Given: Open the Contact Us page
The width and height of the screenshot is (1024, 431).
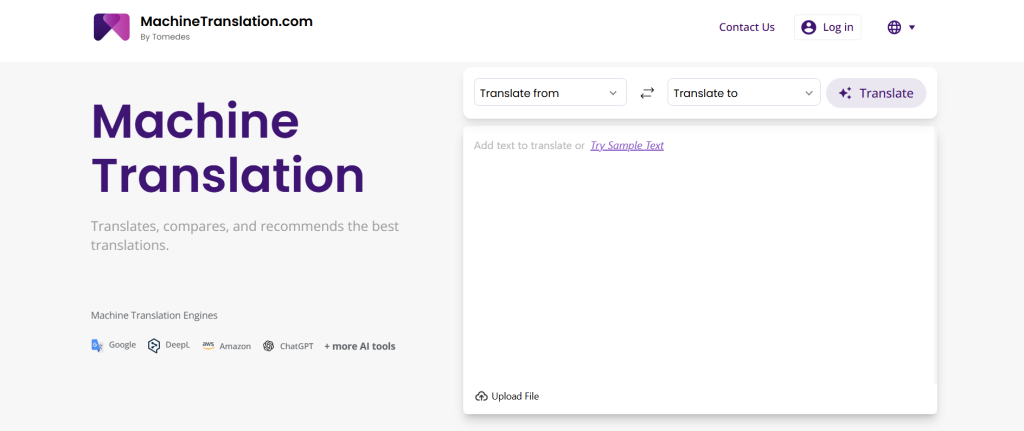Looking at the screenshot, I should click(746, 27).
